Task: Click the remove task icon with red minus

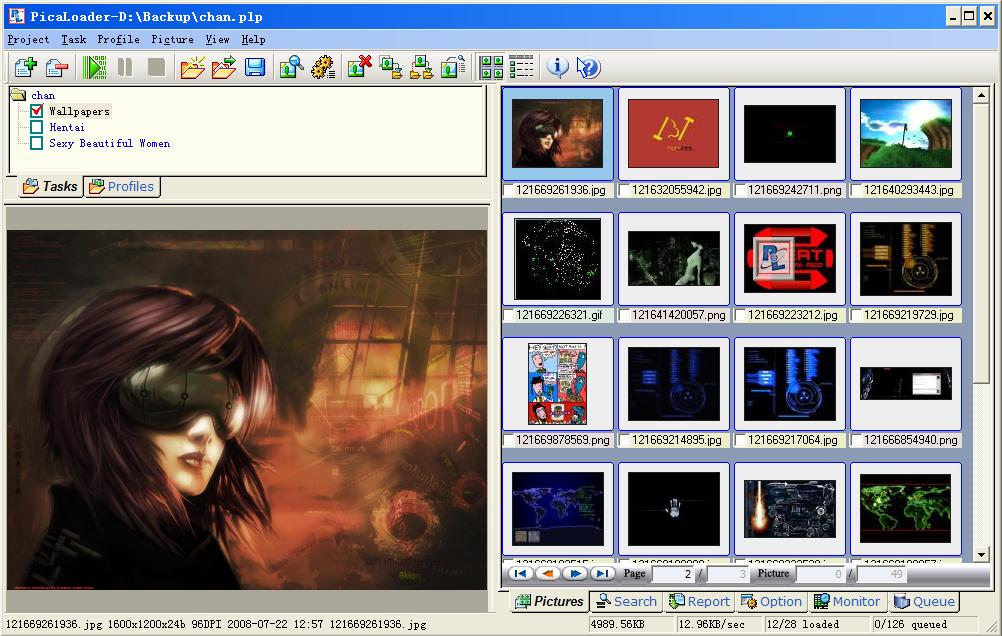Action: 57,67
